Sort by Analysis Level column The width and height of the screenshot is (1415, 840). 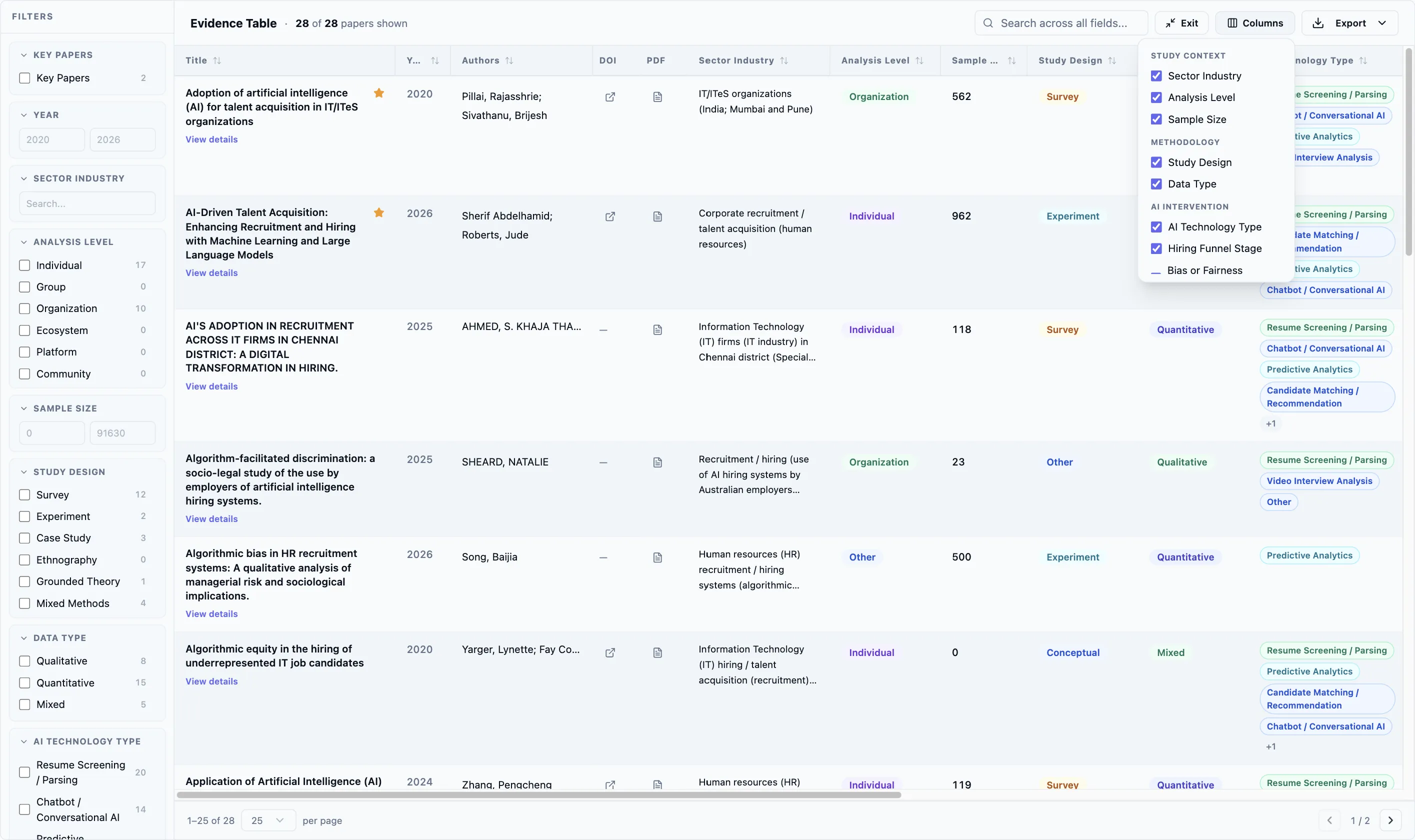(919, 60)
